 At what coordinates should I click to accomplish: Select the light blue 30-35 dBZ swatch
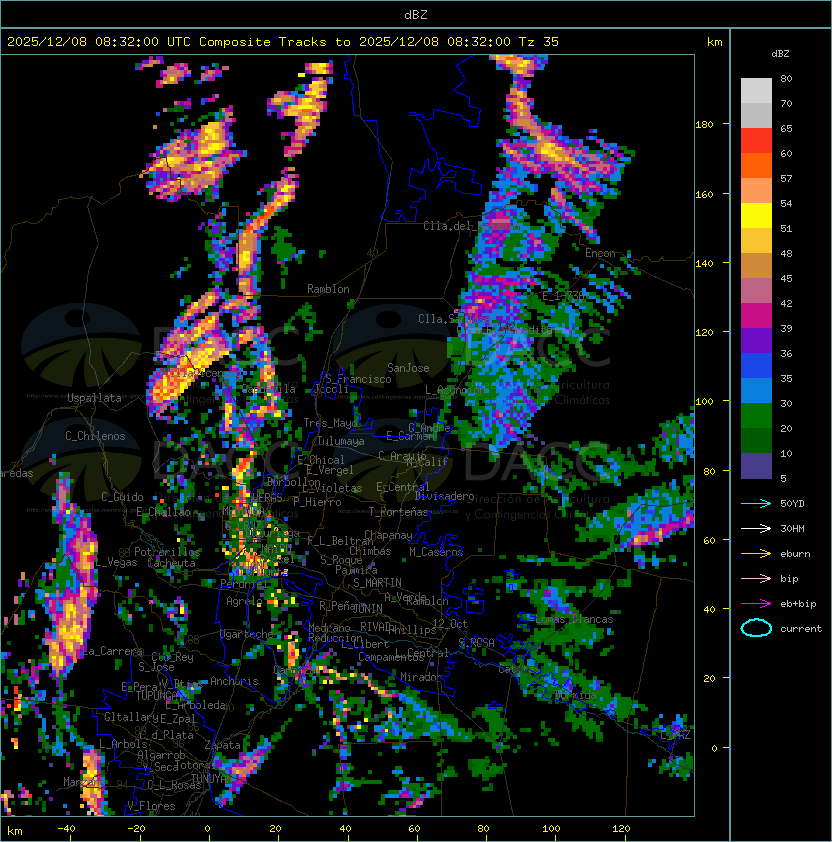click(x=756, y=390)
